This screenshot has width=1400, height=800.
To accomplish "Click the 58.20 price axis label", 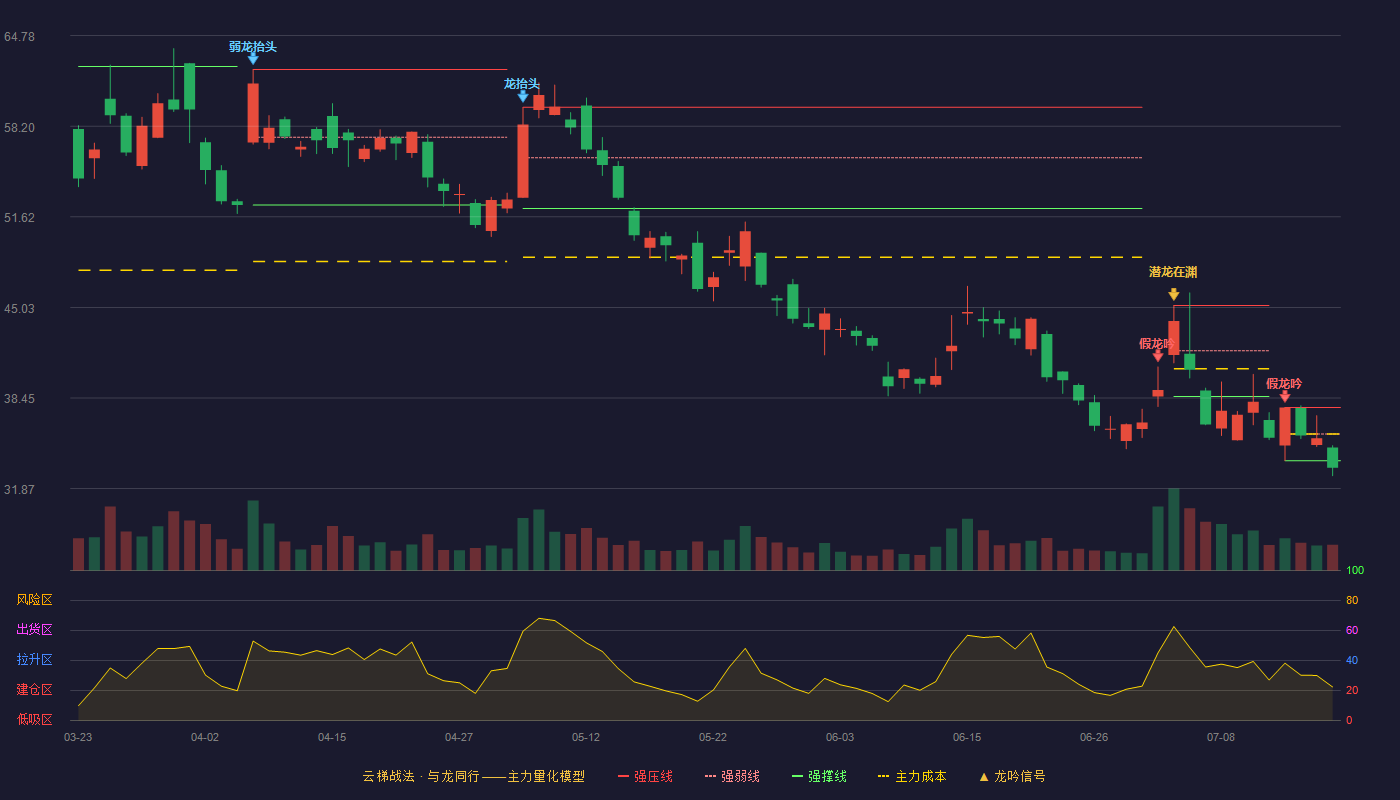I will [19, 128].
